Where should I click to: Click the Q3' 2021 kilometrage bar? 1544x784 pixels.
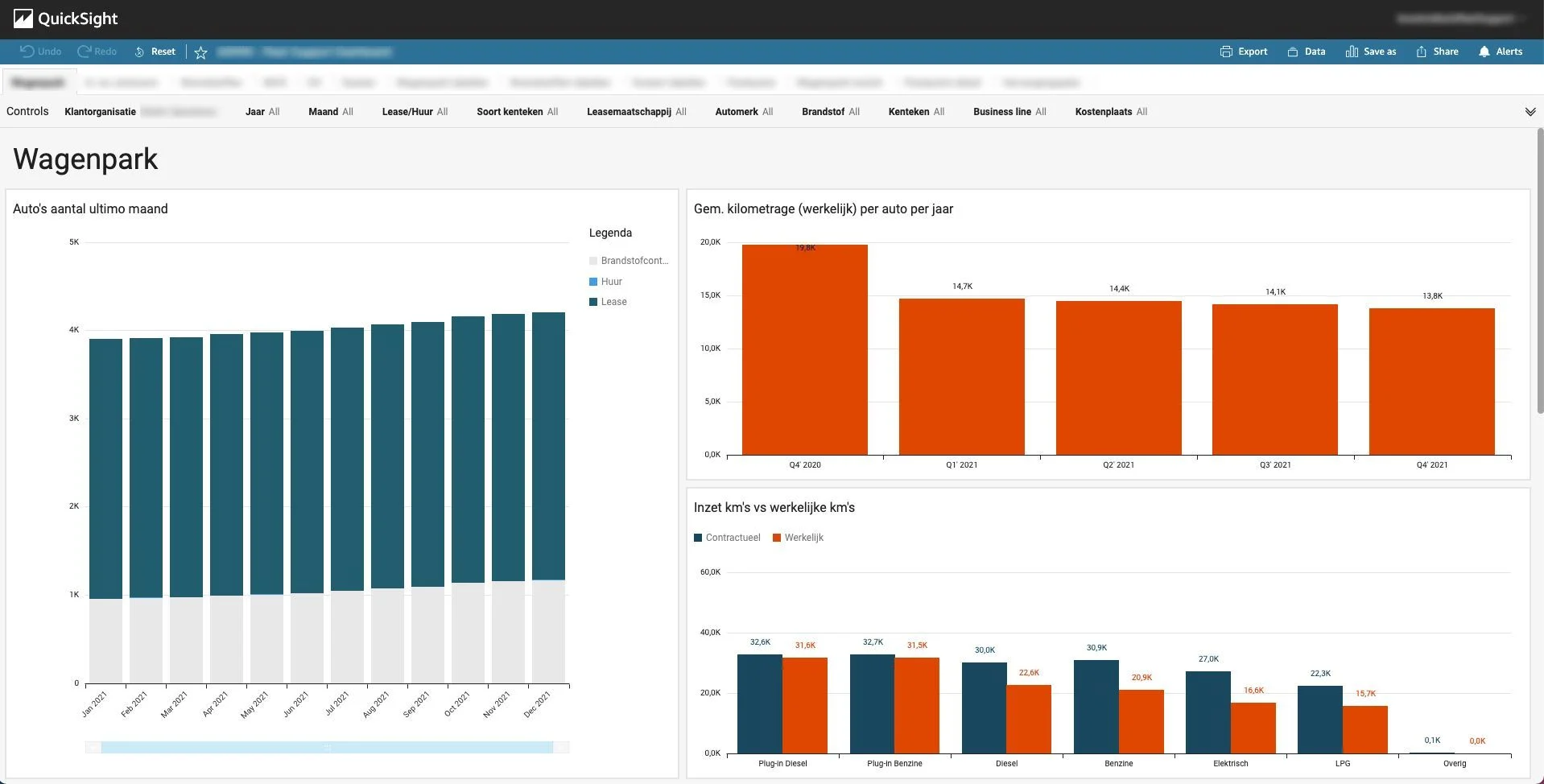[1275, 380]
